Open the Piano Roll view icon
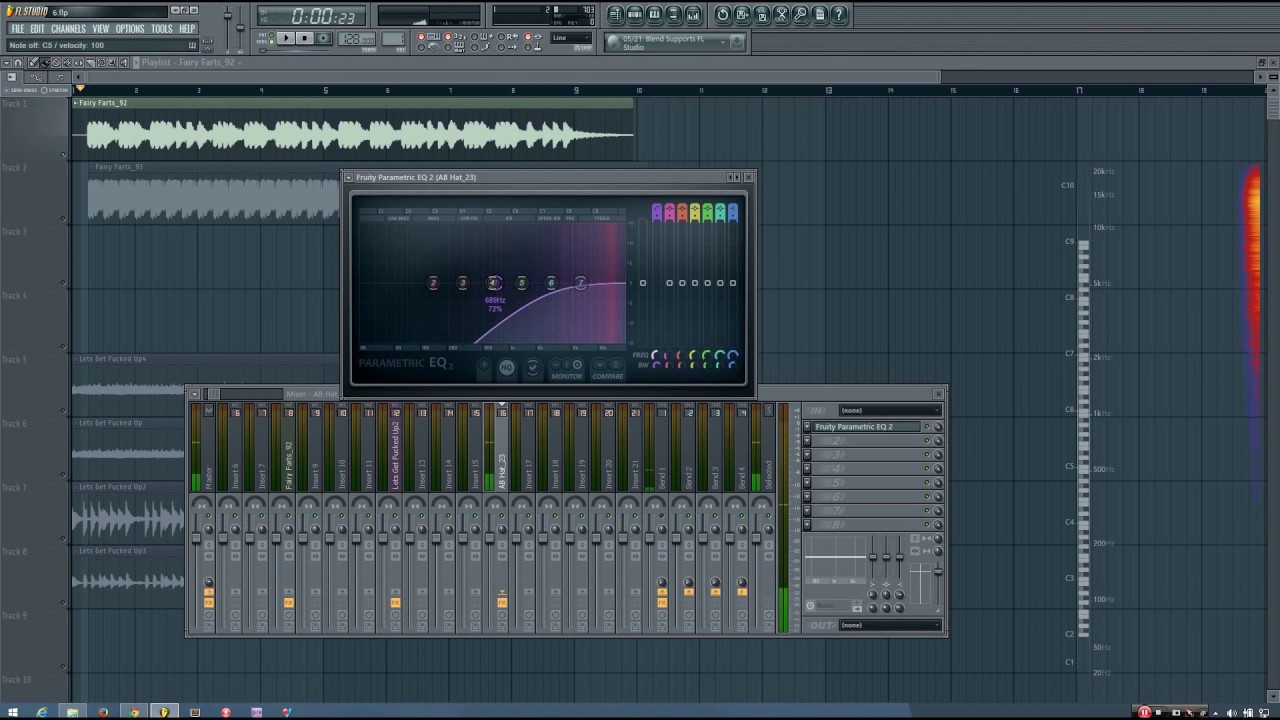 point(654,14)
